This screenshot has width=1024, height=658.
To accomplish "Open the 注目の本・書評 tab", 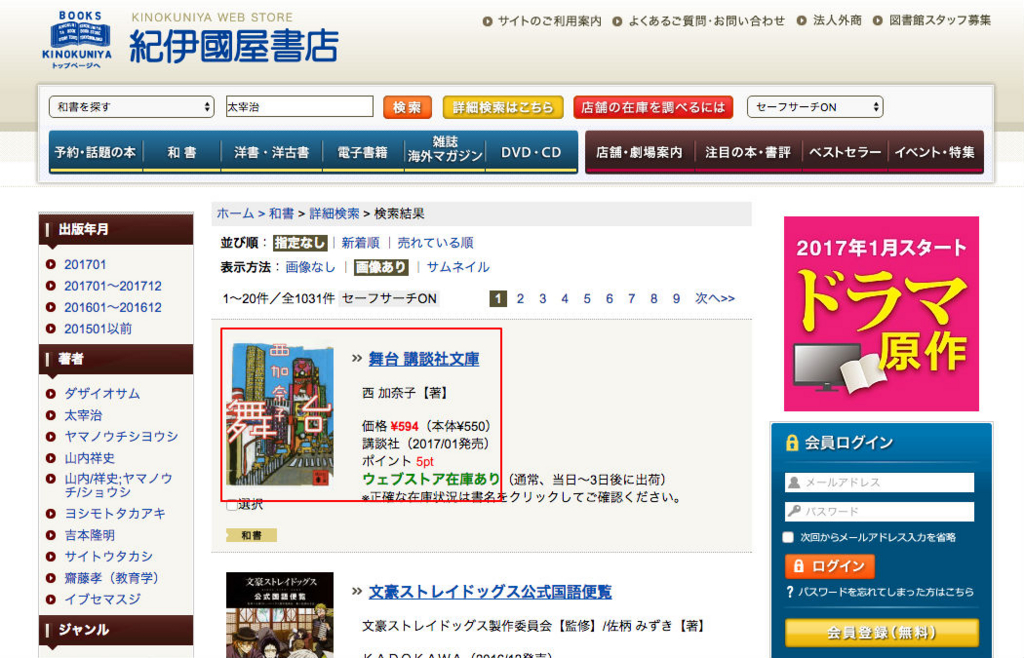I will tap(748, 152).
